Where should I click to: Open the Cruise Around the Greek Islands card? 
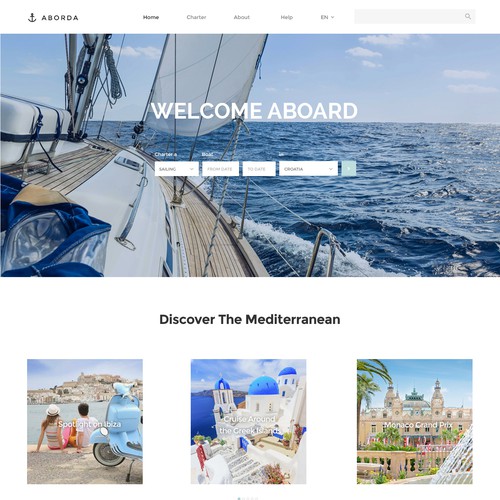point(248,421)
